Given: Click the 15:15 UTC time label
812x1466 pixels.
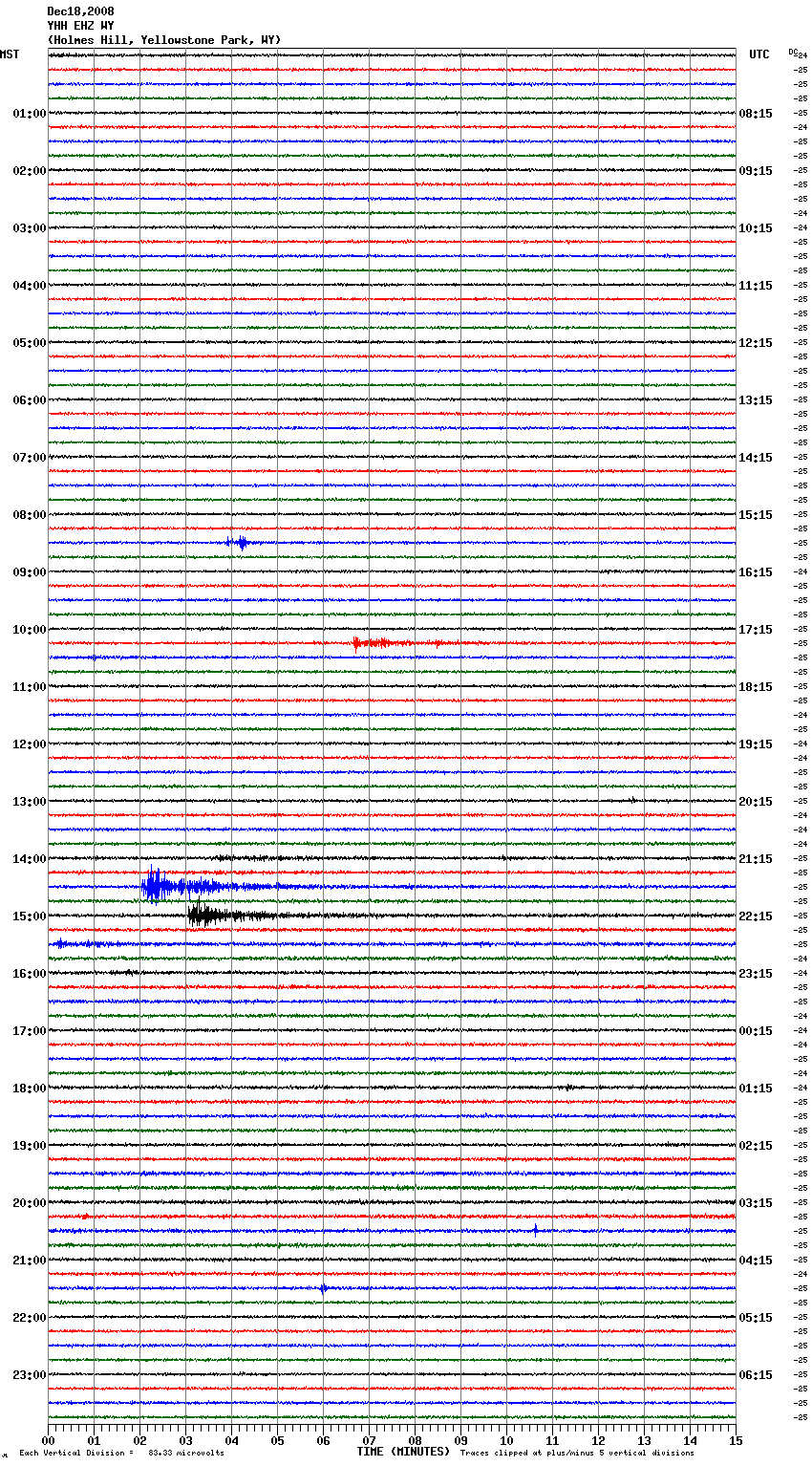Looking at the screenshot, I should point(756,515).
